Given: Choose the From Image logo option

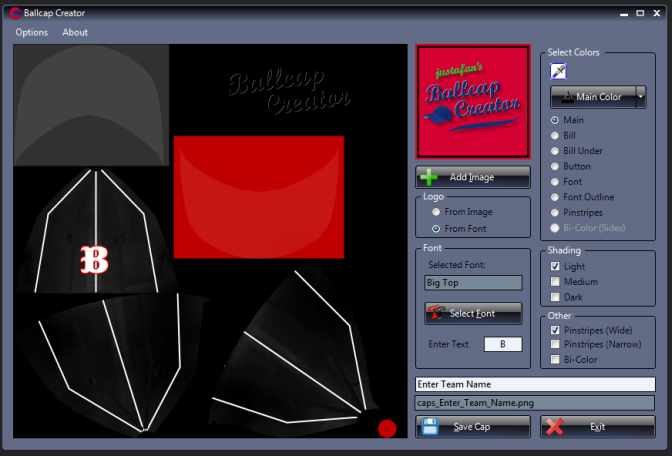Looking at the screenshot, I should pyautogui.click(x=436, y=213).
